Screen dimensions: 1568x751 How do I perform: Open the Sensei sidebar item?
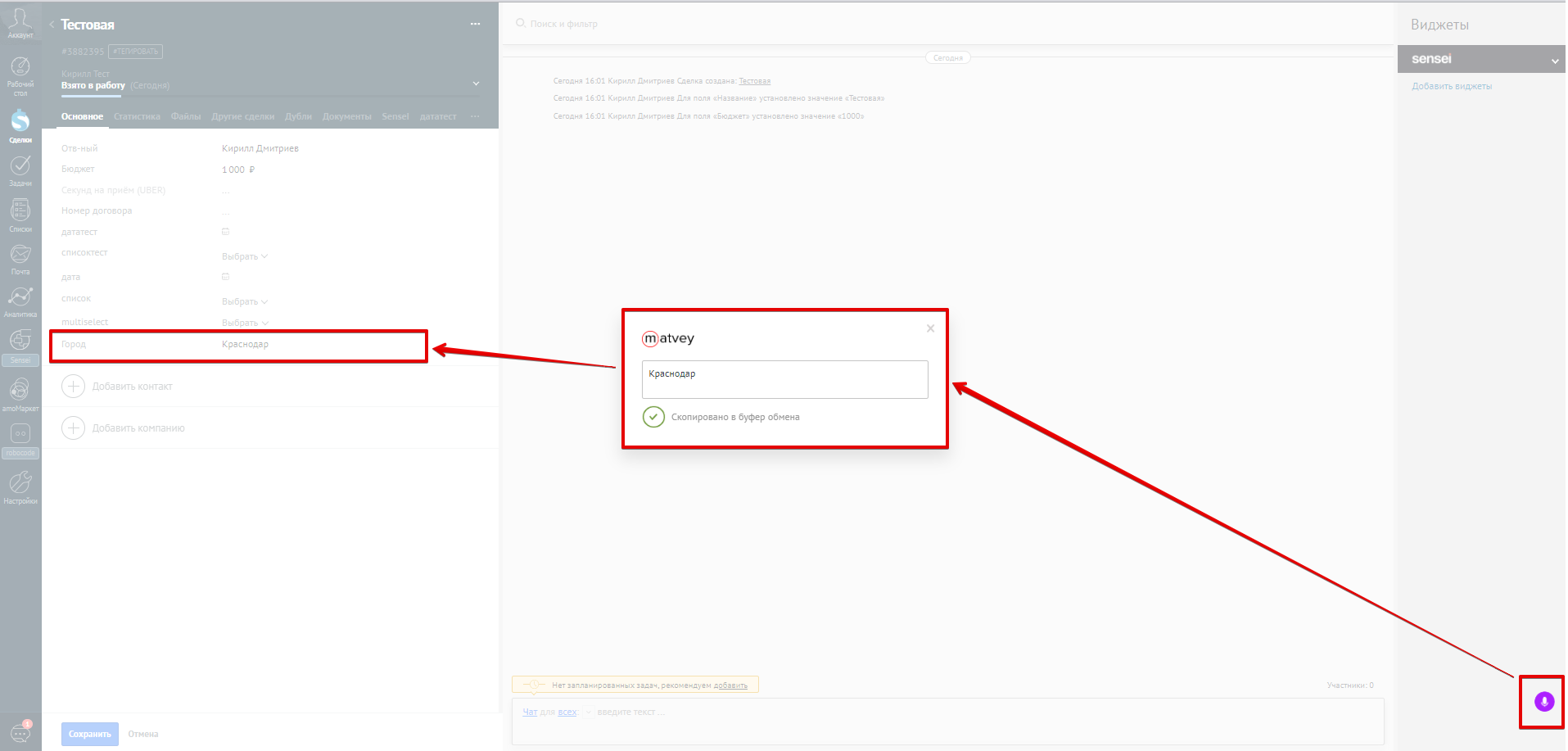[20, 346]
